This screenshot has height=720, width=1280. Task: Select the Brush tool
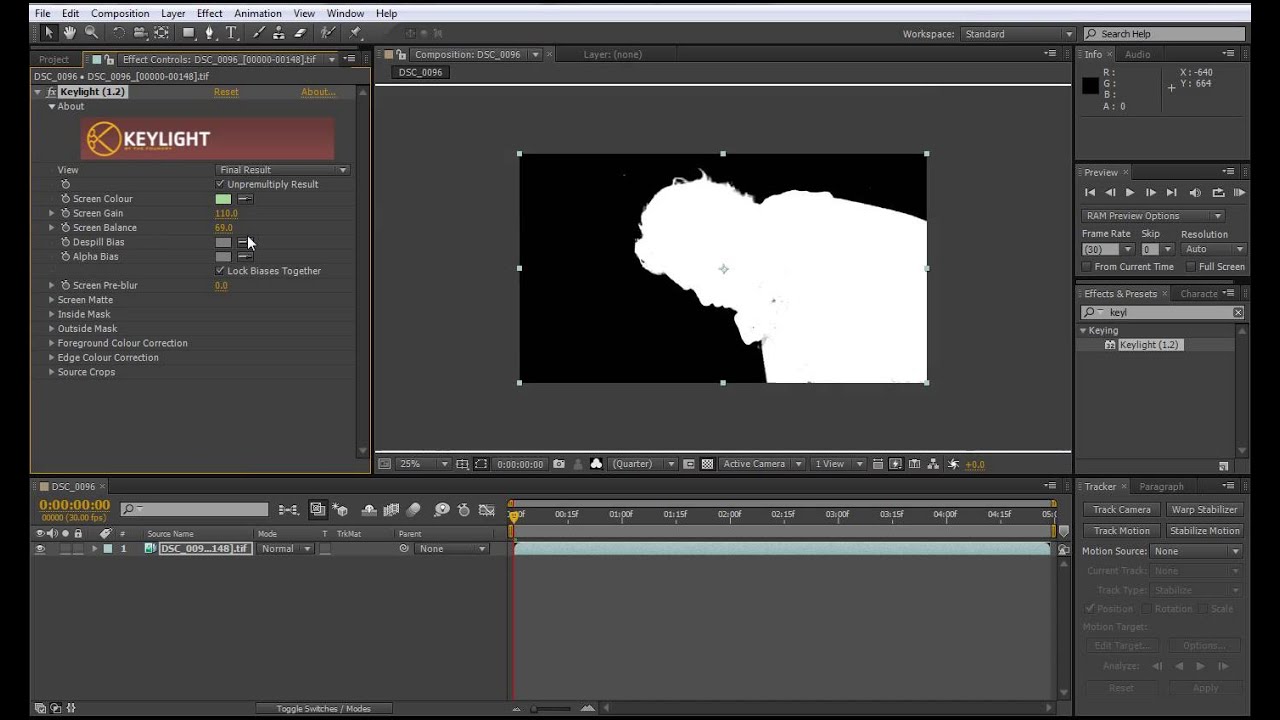pyautogui.click(x=258, y=33)
